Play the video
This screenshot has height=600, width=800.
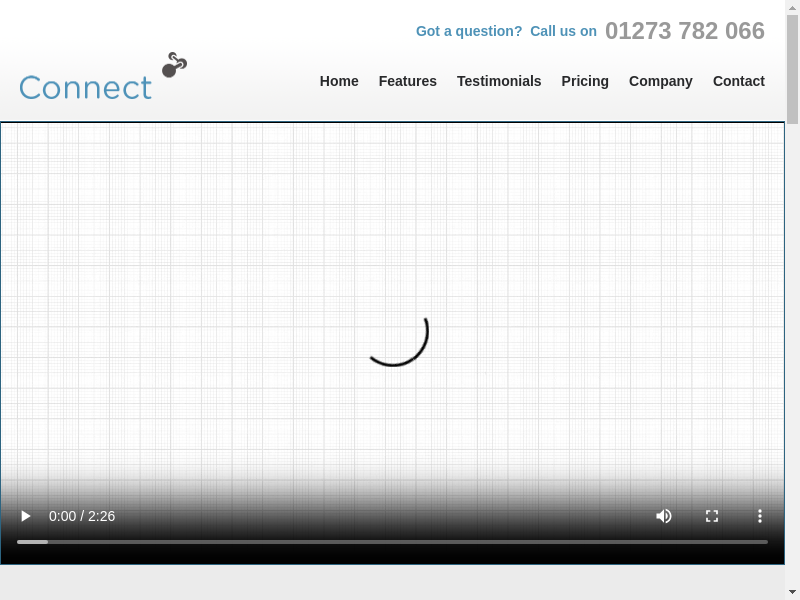[x=26, y=516]
